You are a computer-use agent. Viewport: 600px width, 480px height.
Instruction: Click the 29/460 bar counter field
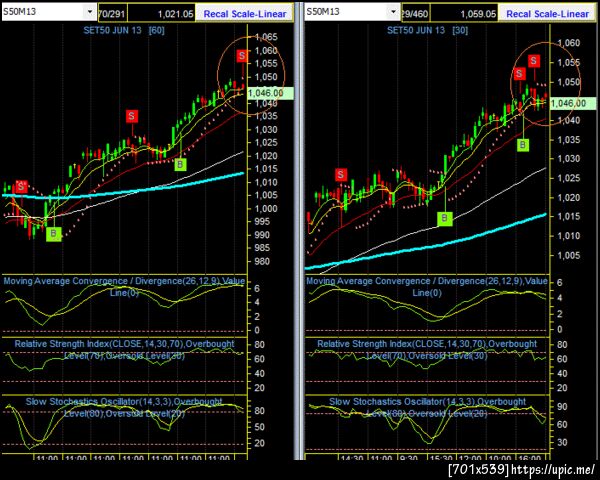pos(415,13)
